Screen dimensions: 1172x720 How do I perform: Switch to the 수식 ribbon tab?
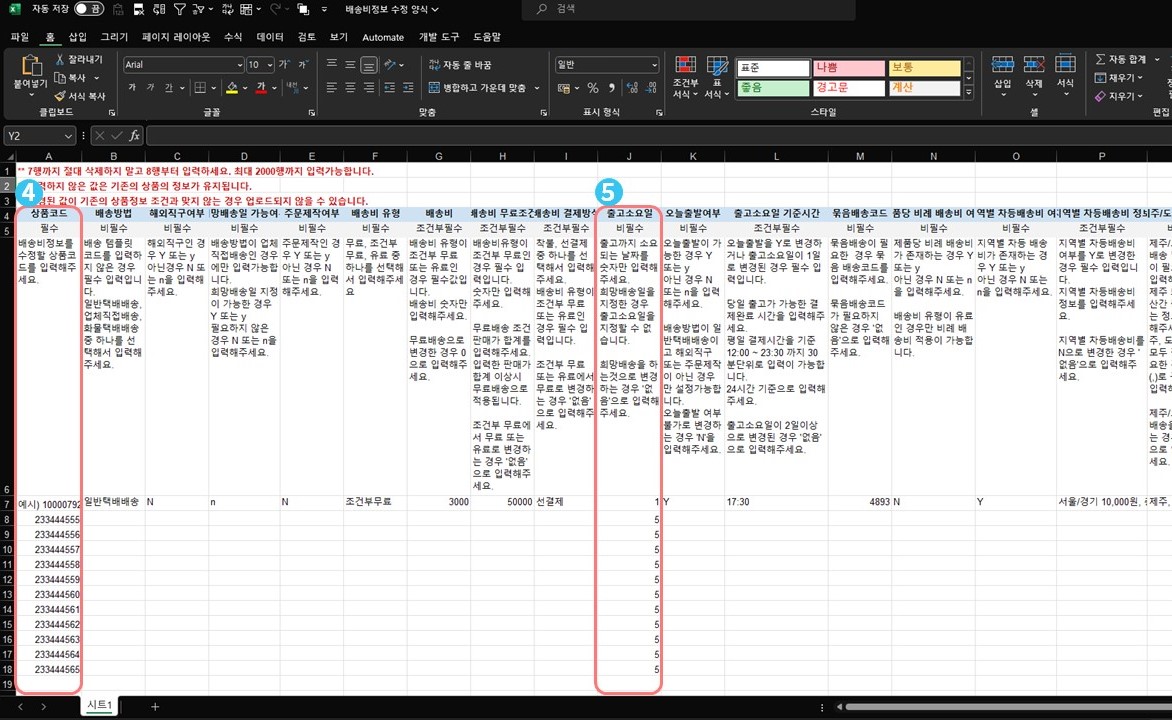233,37
